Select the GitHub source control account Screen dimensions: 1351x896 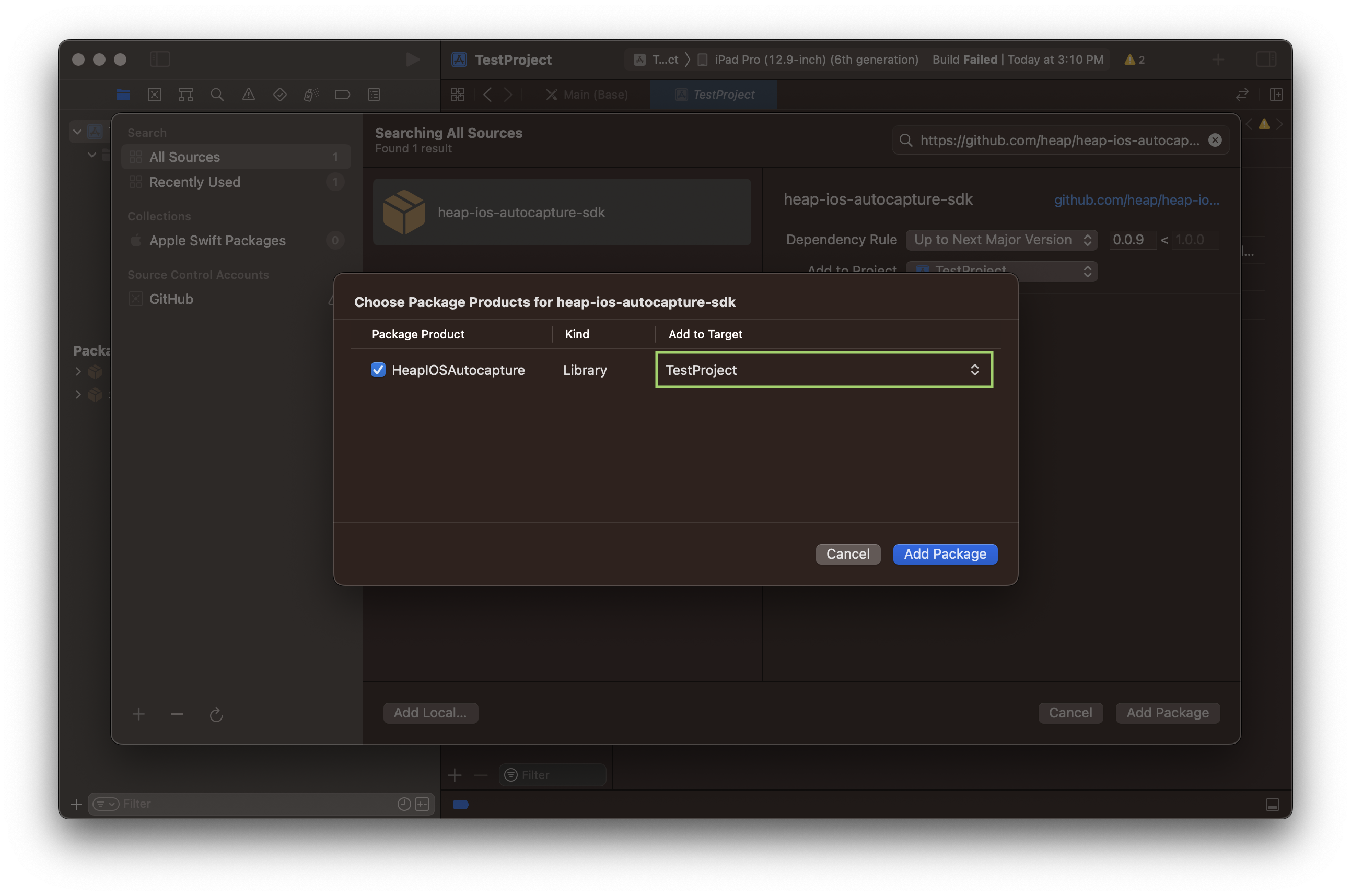(x=171, y=299)
